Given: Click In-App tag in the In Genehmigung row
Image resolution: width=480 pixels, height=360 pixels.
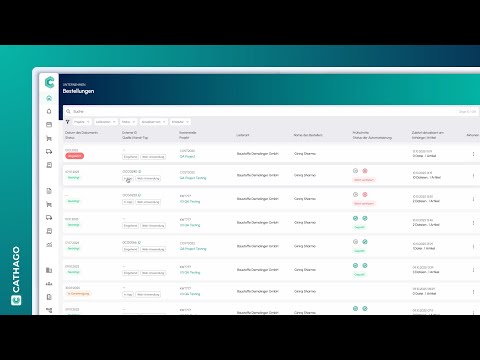Looking at the screenshot, I should point(128,295).
